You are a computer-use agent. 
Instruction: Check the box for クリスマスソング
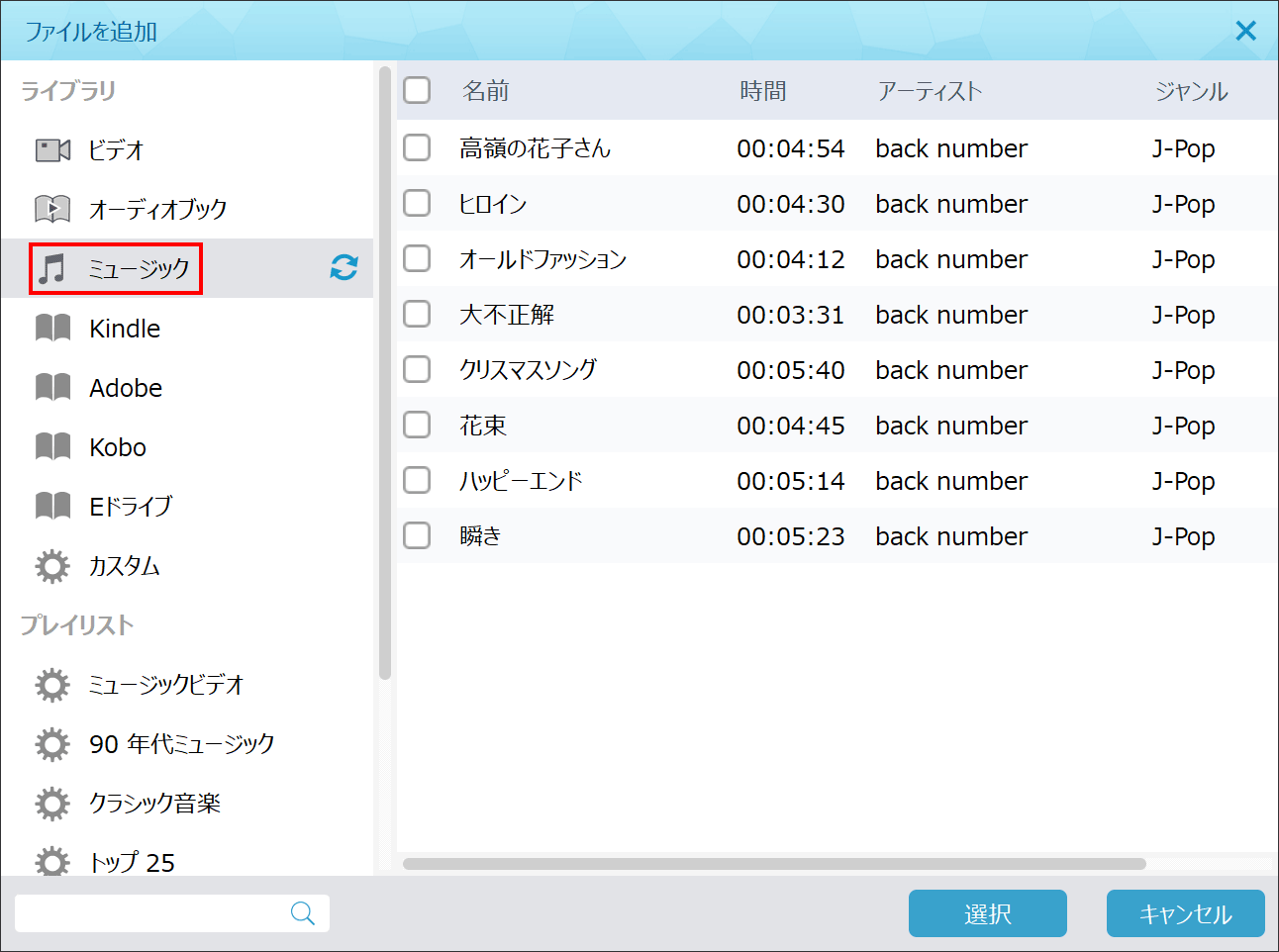417,369
